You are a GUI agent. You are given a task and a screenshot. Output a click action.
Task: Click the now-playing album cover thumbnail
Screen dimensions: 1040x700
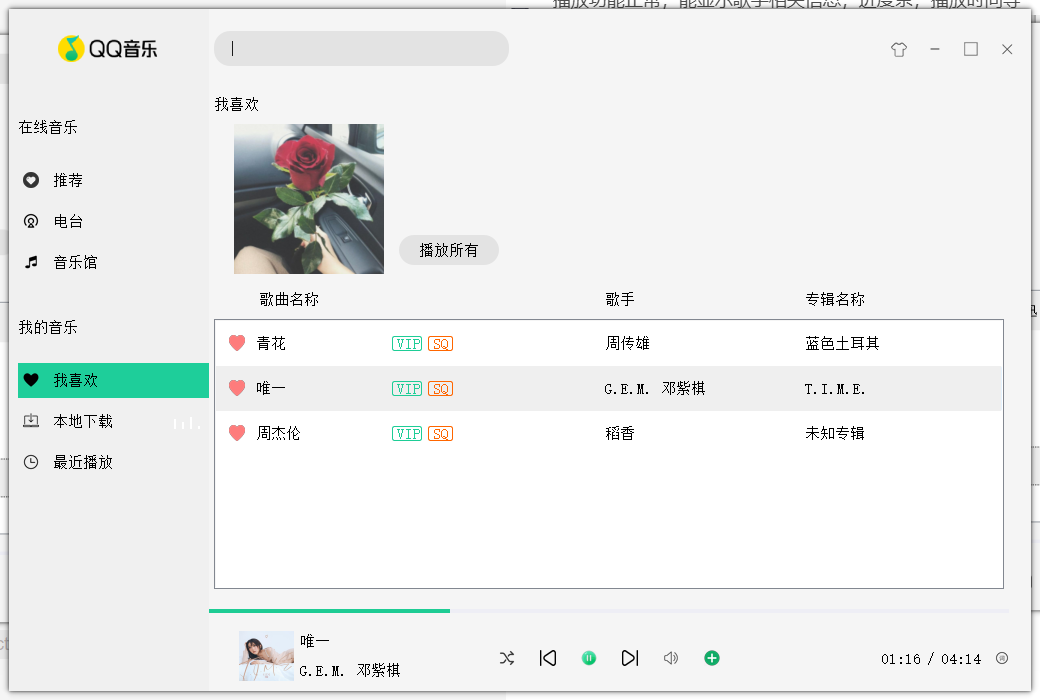[x=266, y=656]
